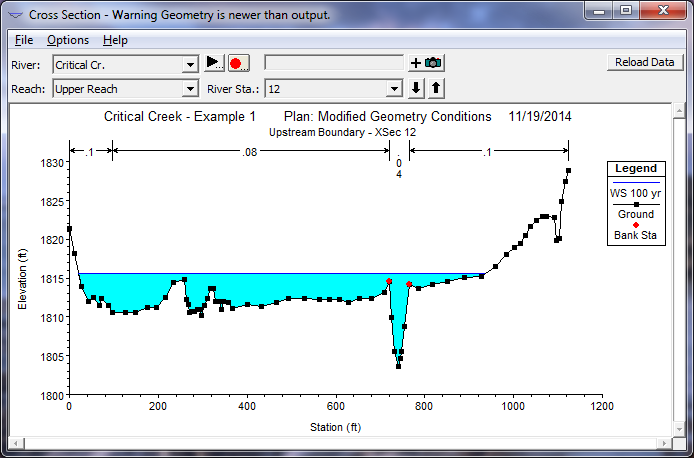Click the animate play button
The width and height of the screenshot is (694, 458).
[x=214, y=63]
